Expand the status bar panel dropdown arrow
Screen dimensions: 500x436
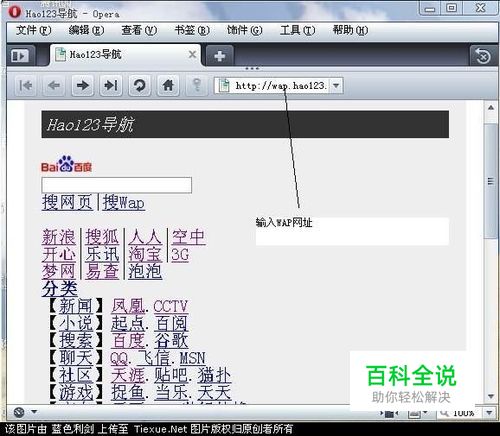click(x=34, y=412)
